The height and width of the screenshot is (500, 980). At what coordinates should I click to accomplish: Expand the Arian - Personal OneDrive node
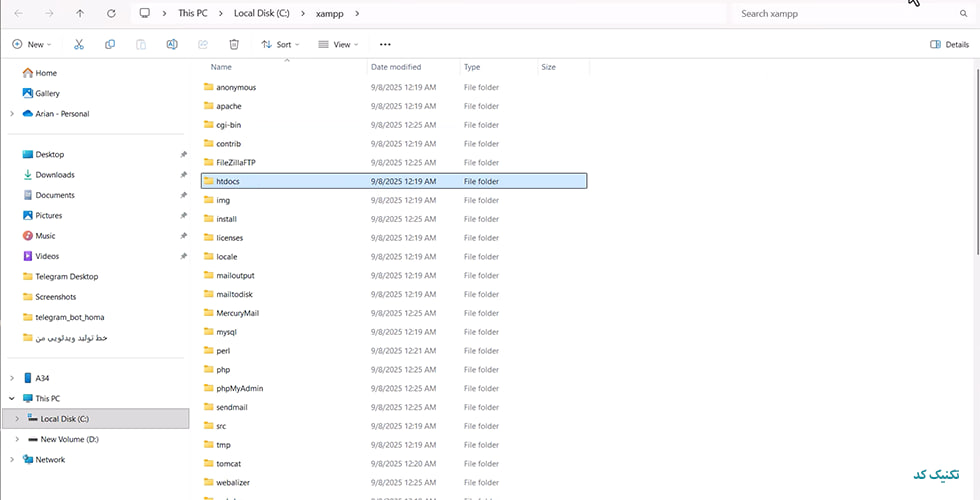point(12,114)
